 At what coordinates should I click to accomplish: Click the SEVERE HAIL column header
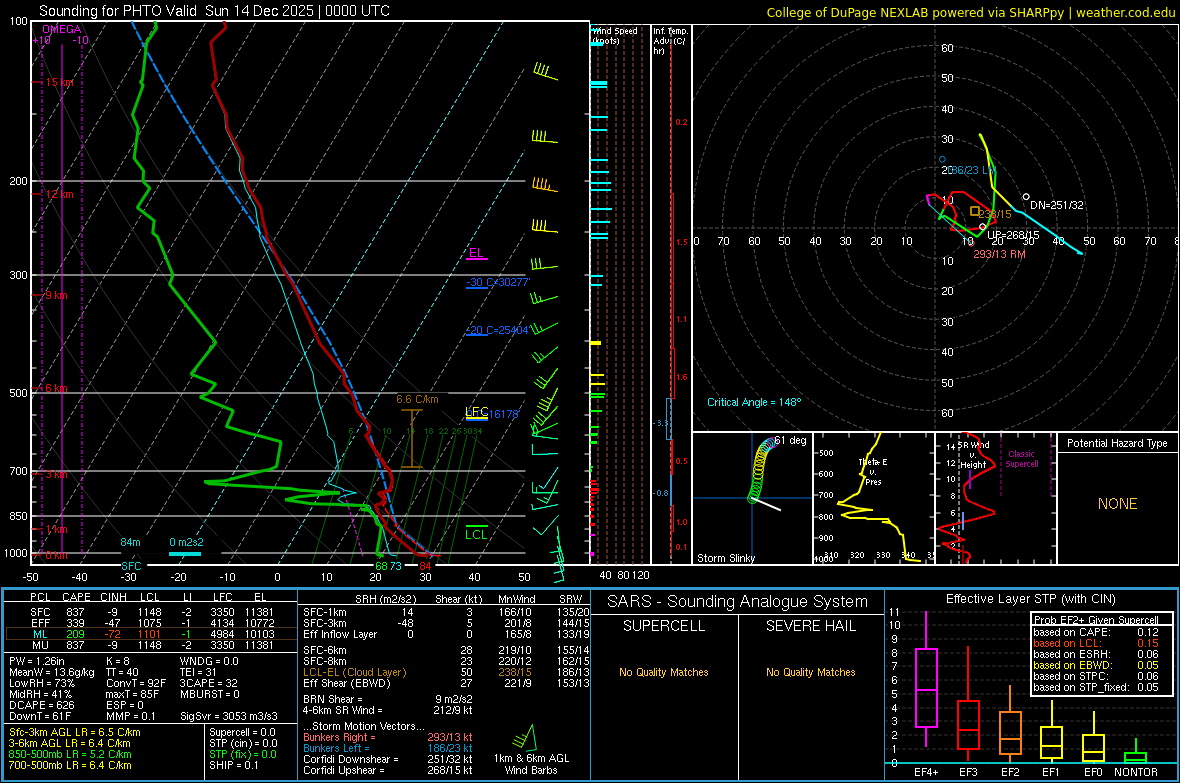(810, 626)
